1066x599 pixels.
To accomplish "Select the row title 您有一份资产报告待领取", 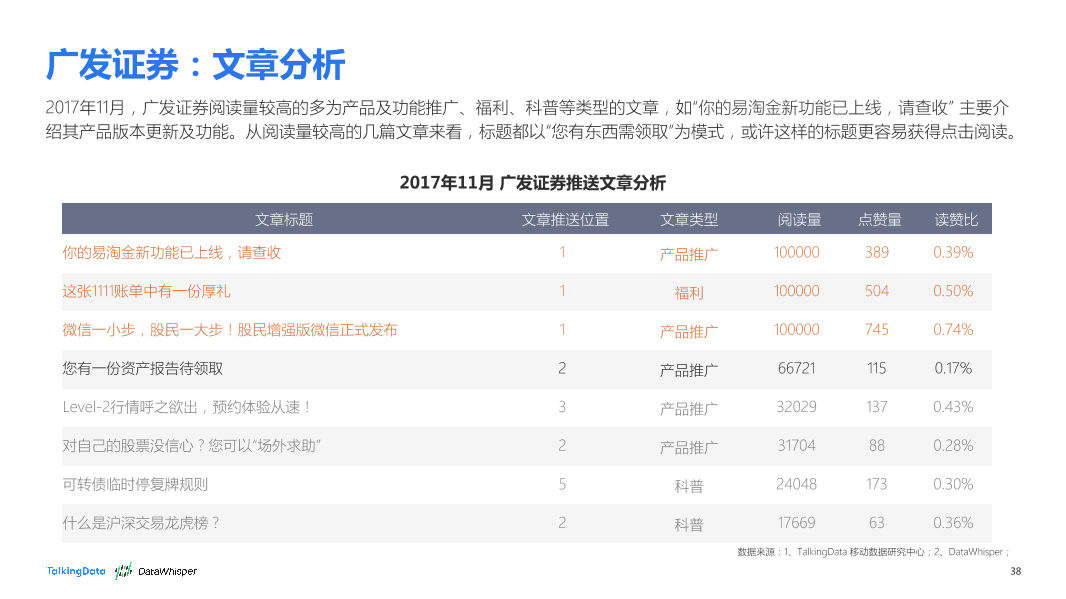I will (x=143, y=369).
